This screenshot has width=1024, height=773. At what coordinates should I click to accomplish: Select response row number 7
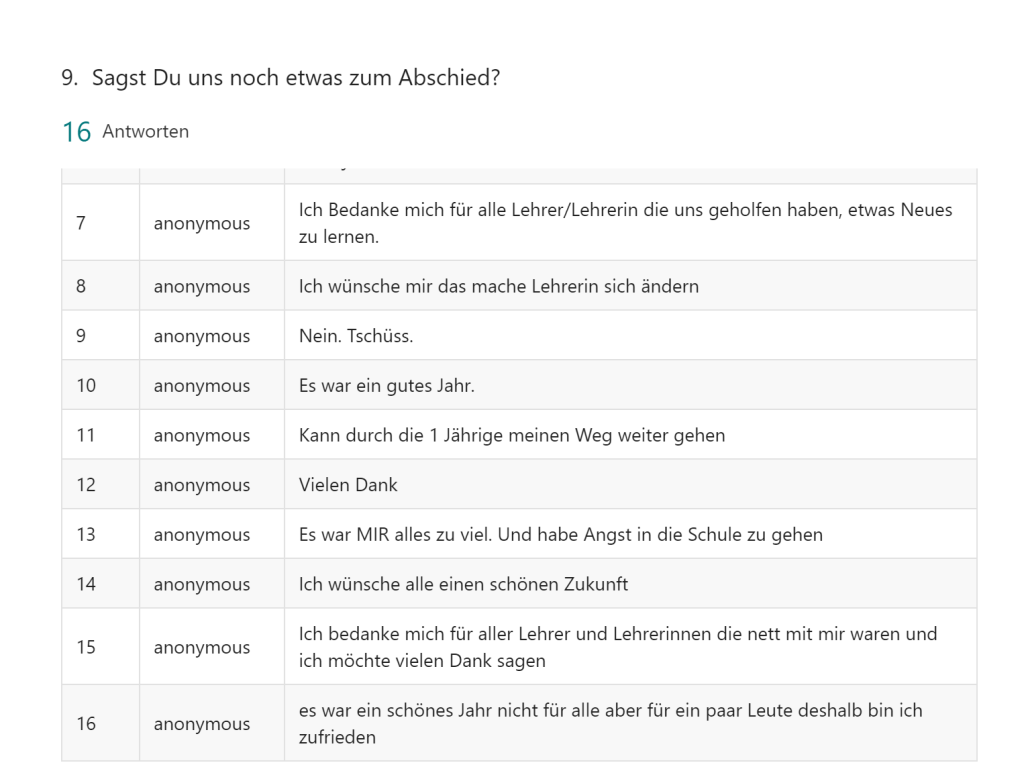80,223
